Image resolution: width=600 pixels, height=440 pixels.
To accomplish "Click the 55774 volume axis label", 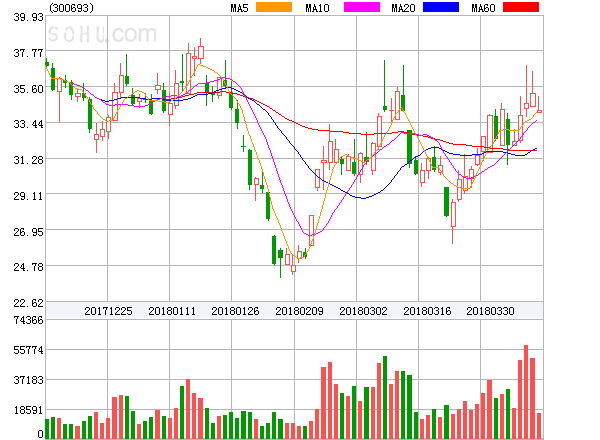I will (x=28, y=350).
